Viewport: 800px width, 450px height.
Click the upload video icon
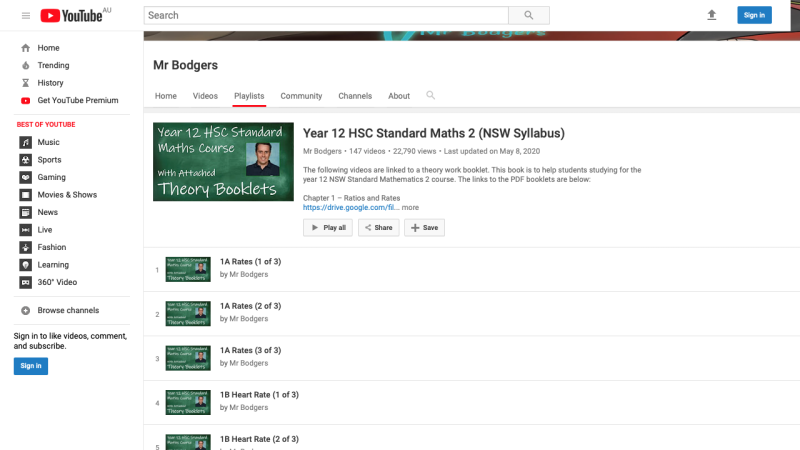pyautogui.click(x=712, y=15)
